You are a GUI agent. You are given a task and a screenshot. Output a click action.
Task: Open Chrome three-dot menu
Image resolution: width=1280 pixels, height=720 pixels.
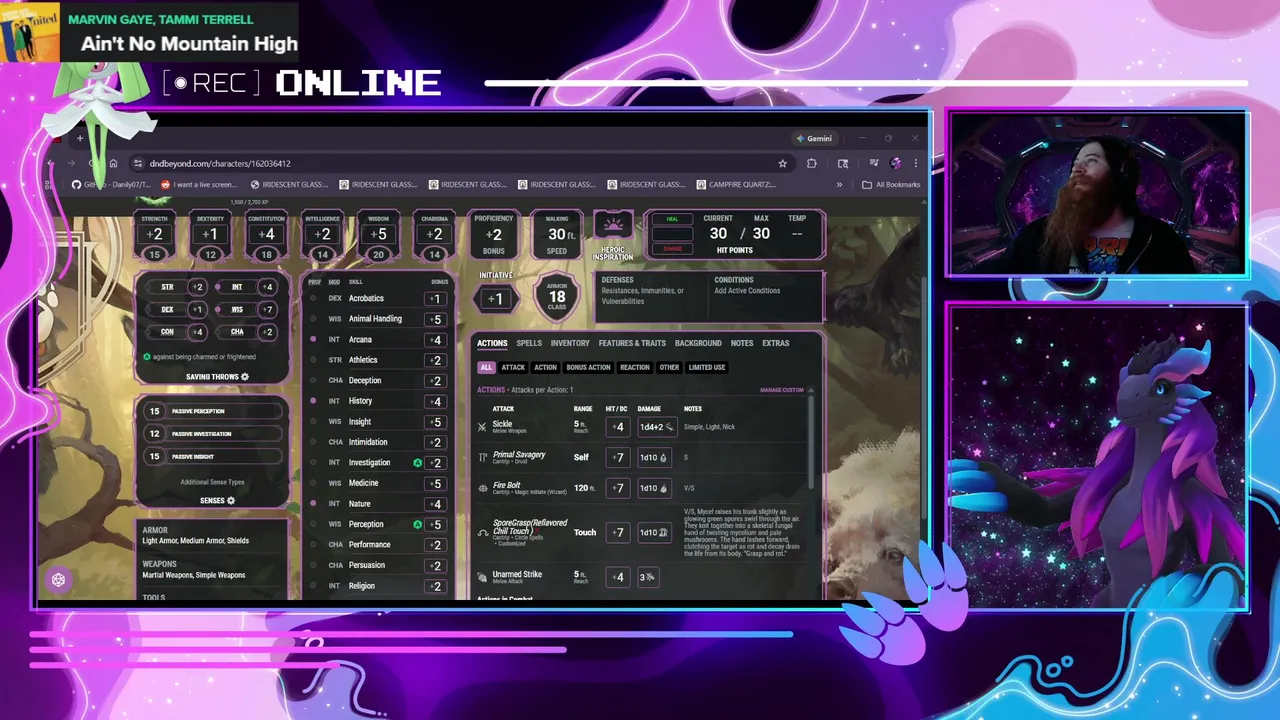point(915,163)
